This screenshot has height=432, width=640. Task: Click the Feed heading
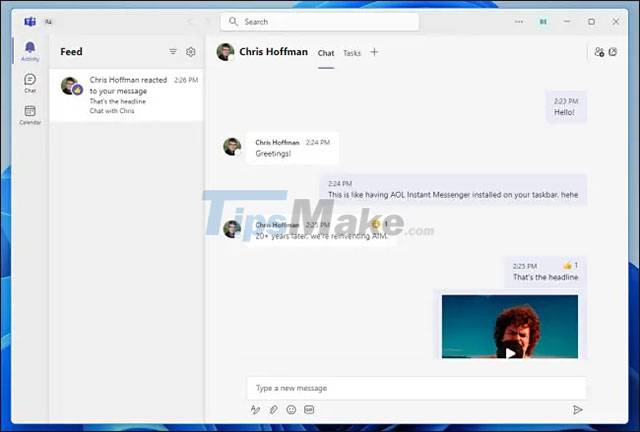click(71, 51)
